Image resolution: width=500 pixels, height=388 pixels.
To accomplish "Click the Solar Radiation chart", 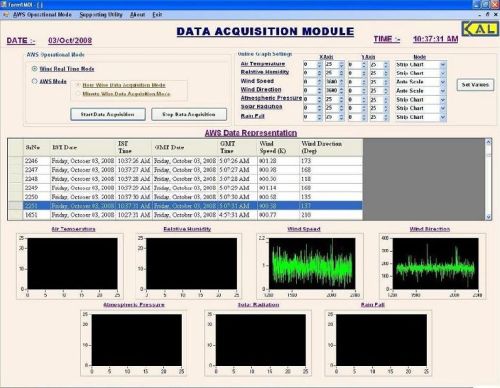I will (261, 340).
